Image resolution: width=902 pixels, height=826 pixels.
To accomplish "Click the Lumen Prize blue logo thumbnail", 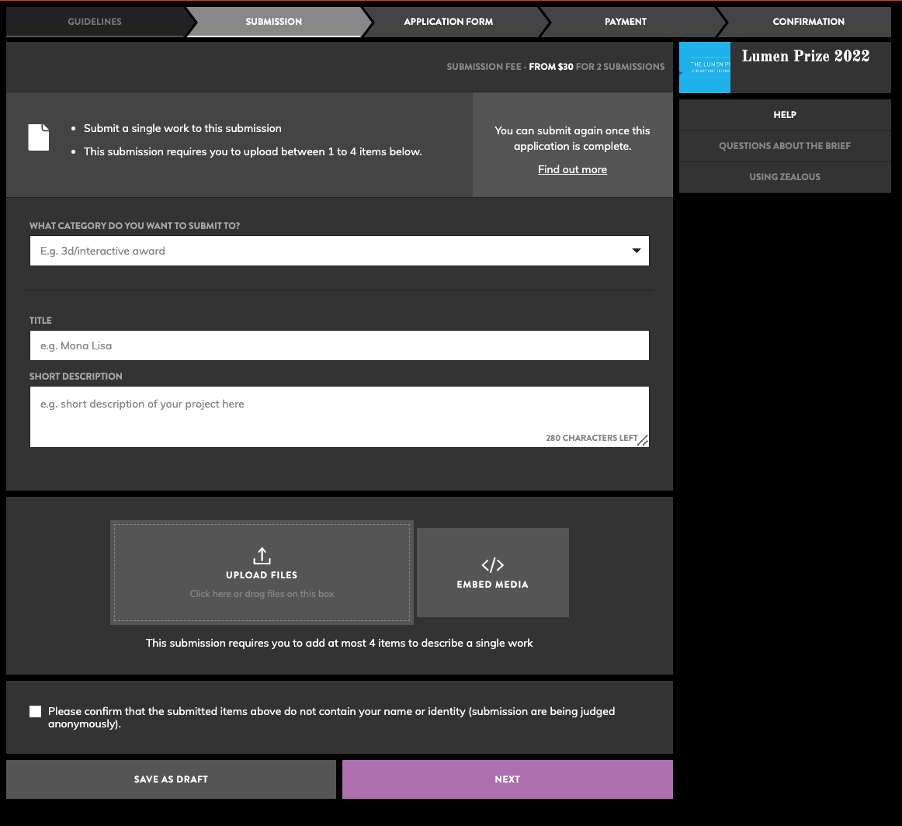I will click(704, 67).
